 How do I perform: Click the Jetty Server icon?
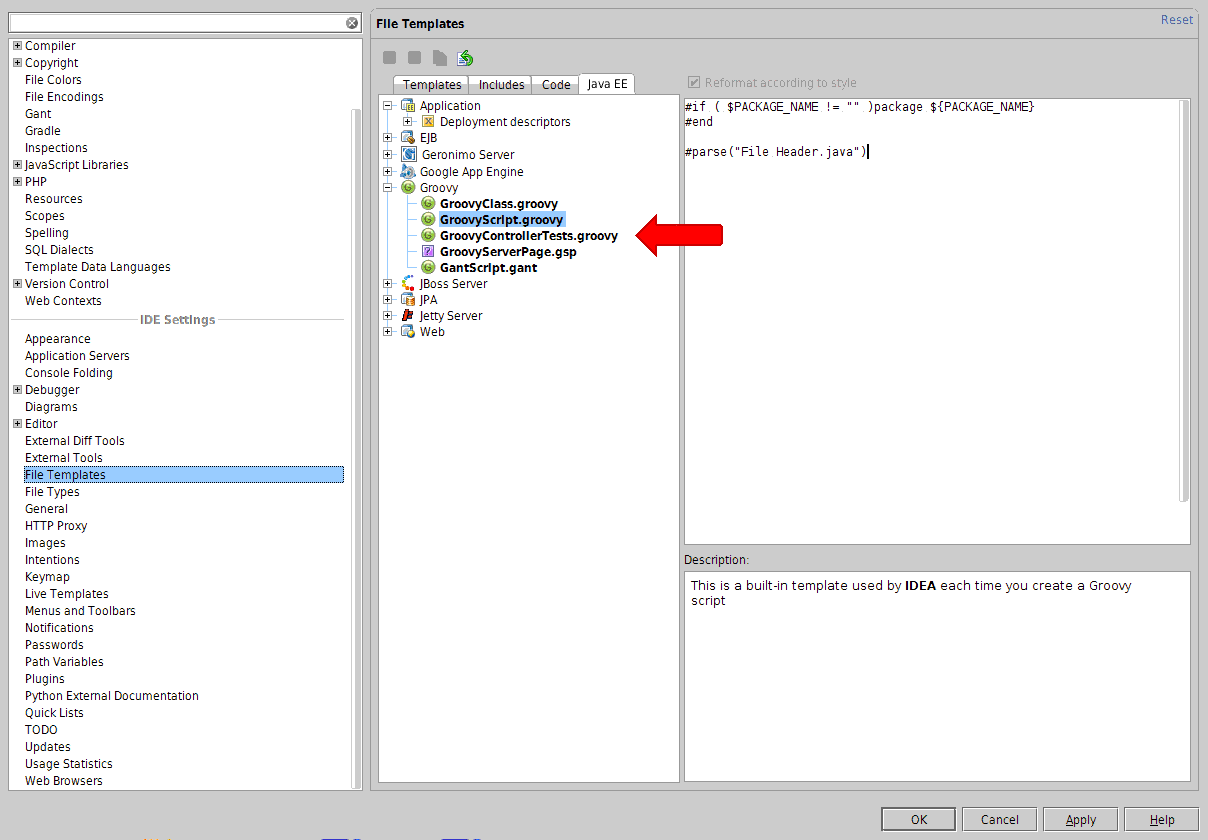[407, 316]
